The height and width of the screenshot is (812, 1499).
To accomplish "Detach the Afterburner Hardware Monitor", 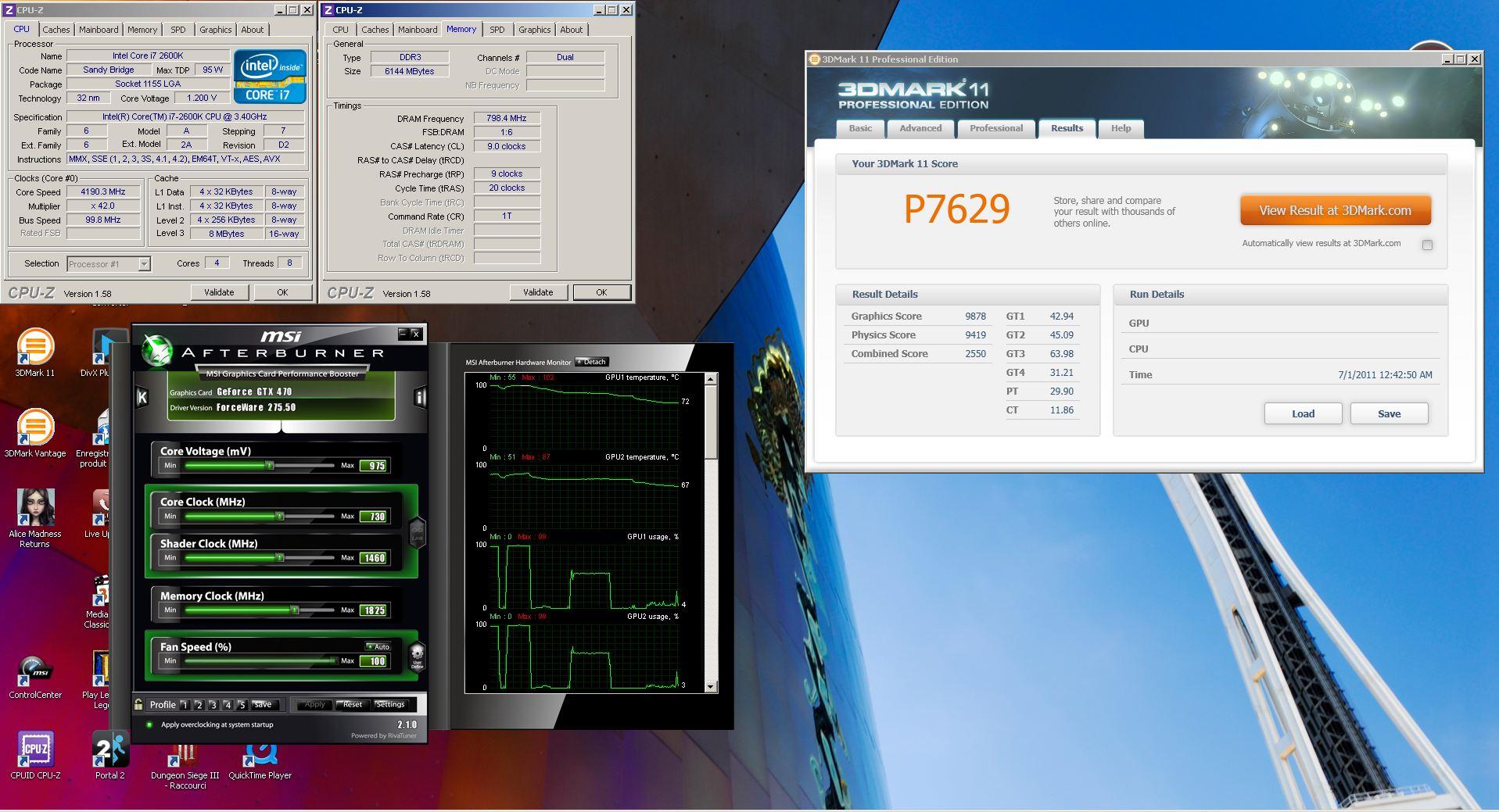I will (x=592, y=362).
